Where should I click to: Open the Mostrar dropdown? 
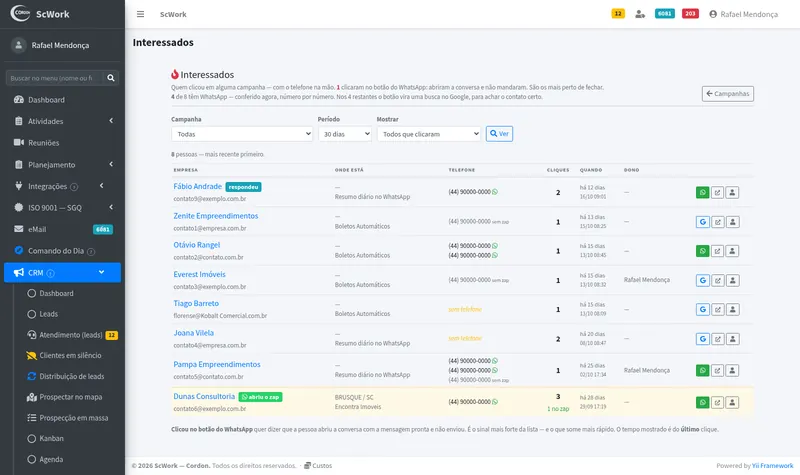429,134
